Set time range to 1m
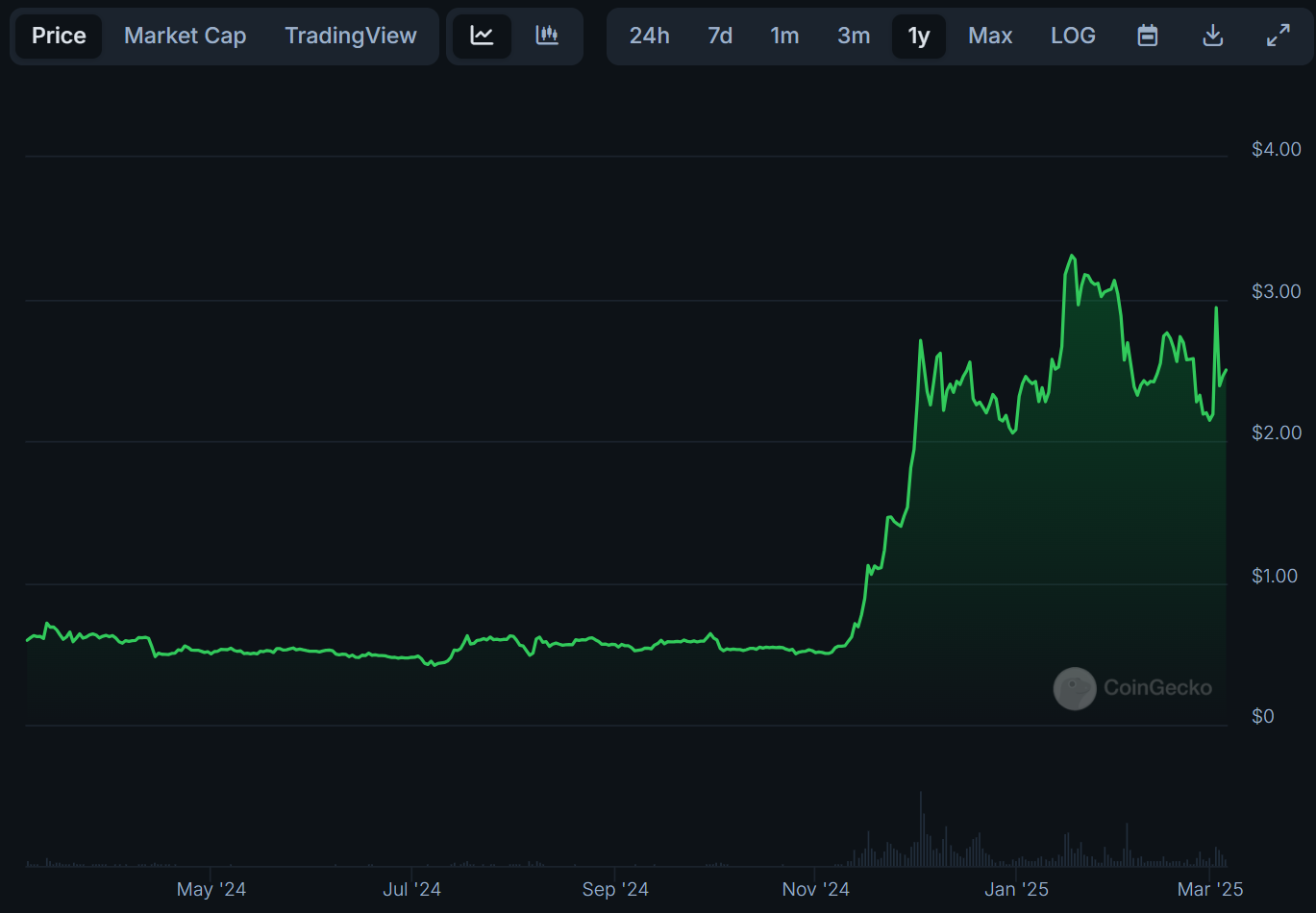Screen dimensions: 1316x913 pos(784,37)
